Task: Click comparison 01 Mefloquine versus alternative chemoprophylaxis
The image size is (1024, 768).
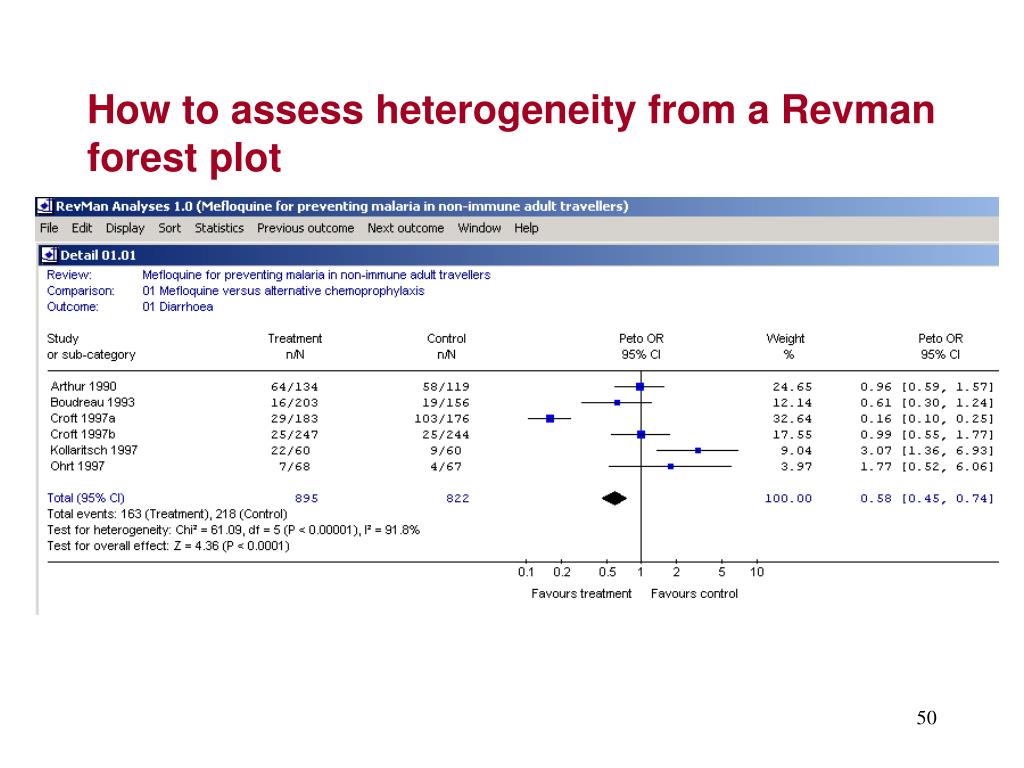Action: 283,291
